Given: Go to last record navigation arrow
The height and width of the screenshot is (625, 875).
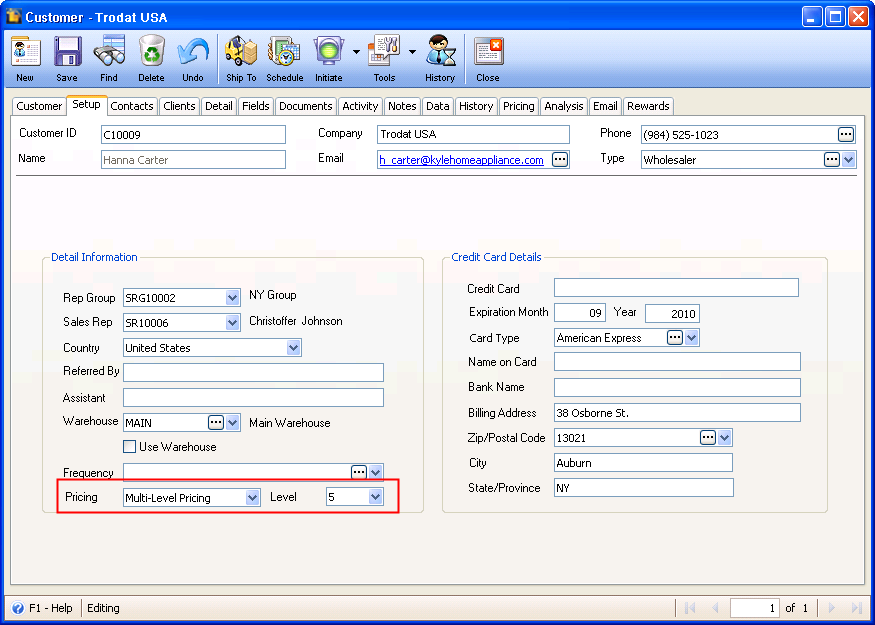Looking at the screenshot, I should point(857,608).
